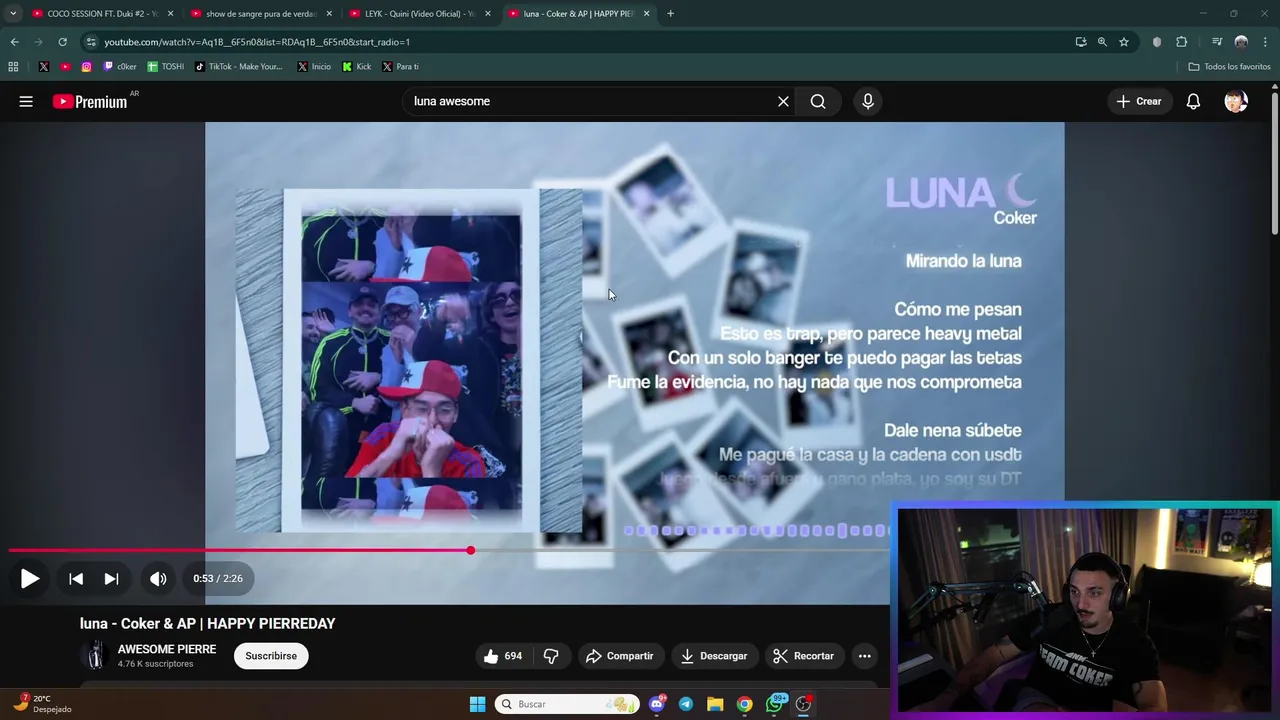Click the red progress bar scrubber handle
This screenshot has height=720, width=1280.
click(470, 550)
